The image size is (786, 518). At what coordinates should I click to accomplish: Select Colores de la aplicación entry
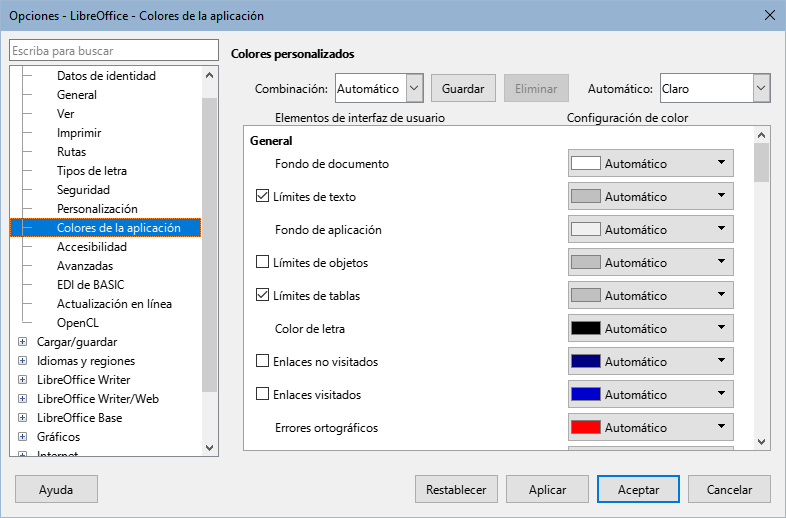pos(118,228)
